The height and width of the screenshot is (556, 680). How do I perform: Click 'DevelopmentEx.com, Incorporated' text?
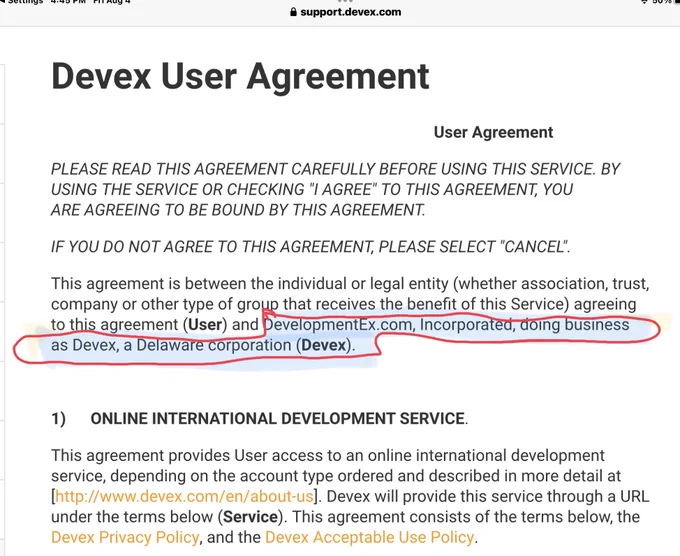[x=388, y=325]
